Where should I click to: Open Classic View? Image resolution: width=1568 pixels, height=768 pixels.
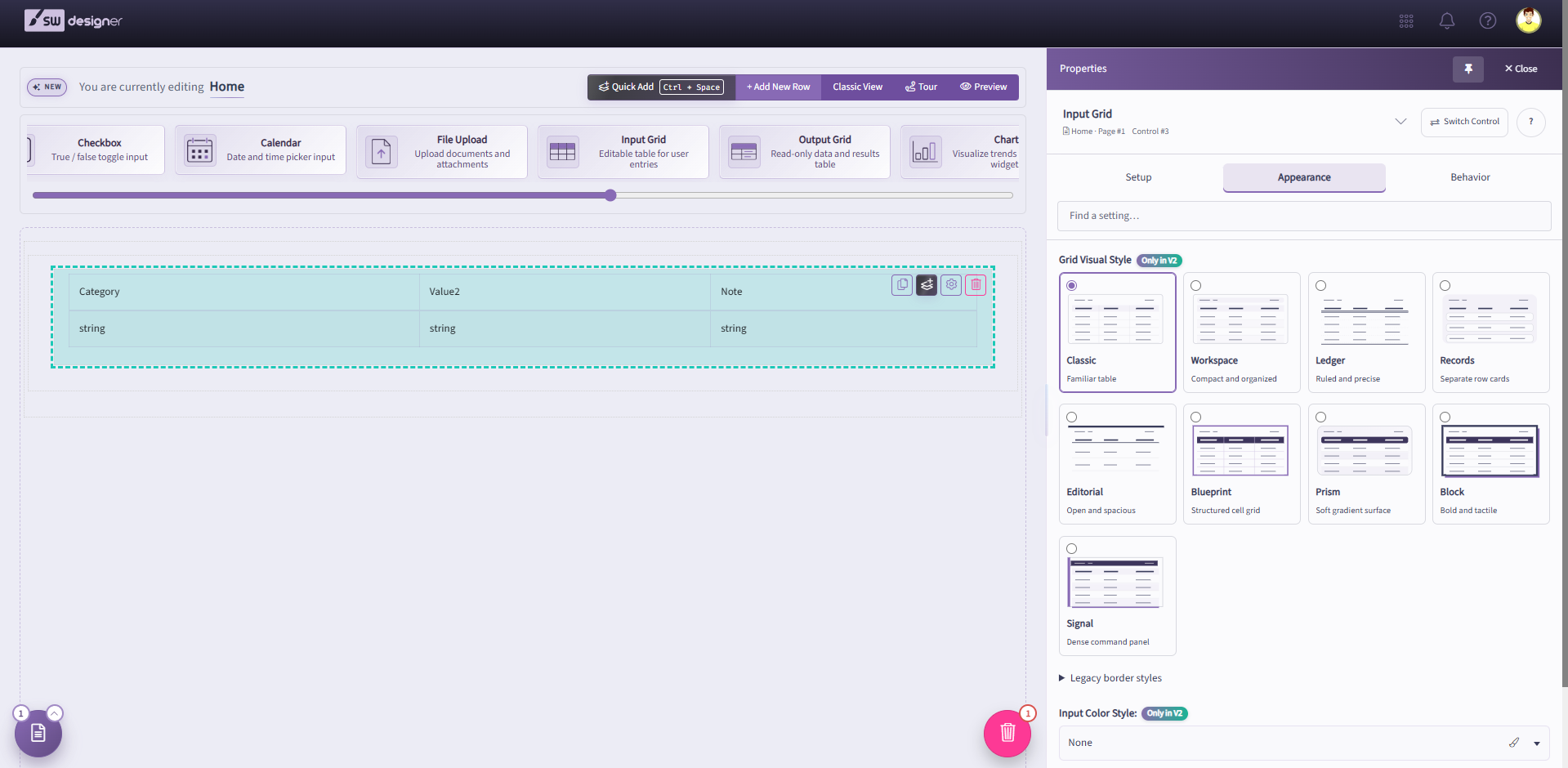(x=857, y=87)
